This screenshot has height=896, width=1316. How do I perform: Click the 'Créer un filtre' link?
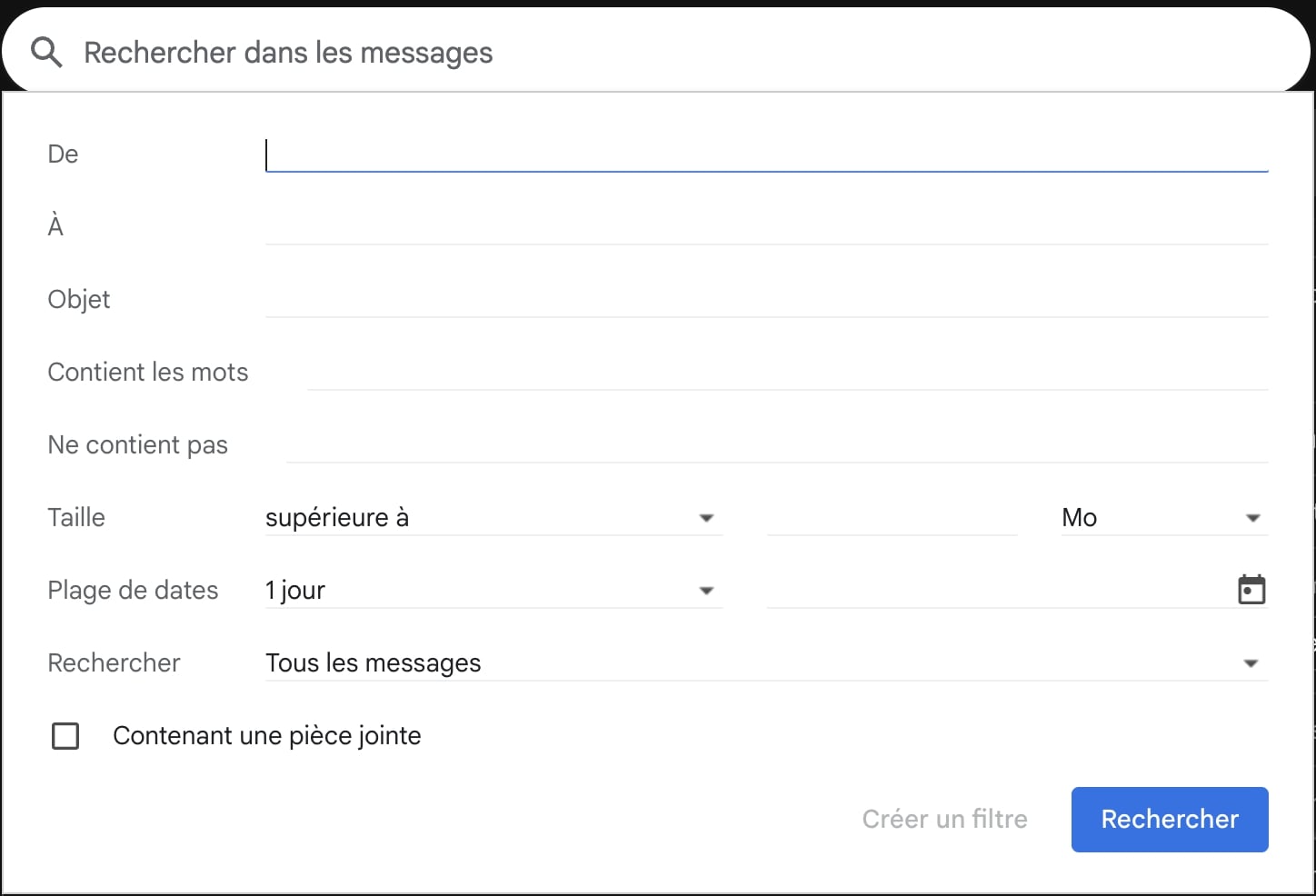[944, 819]
